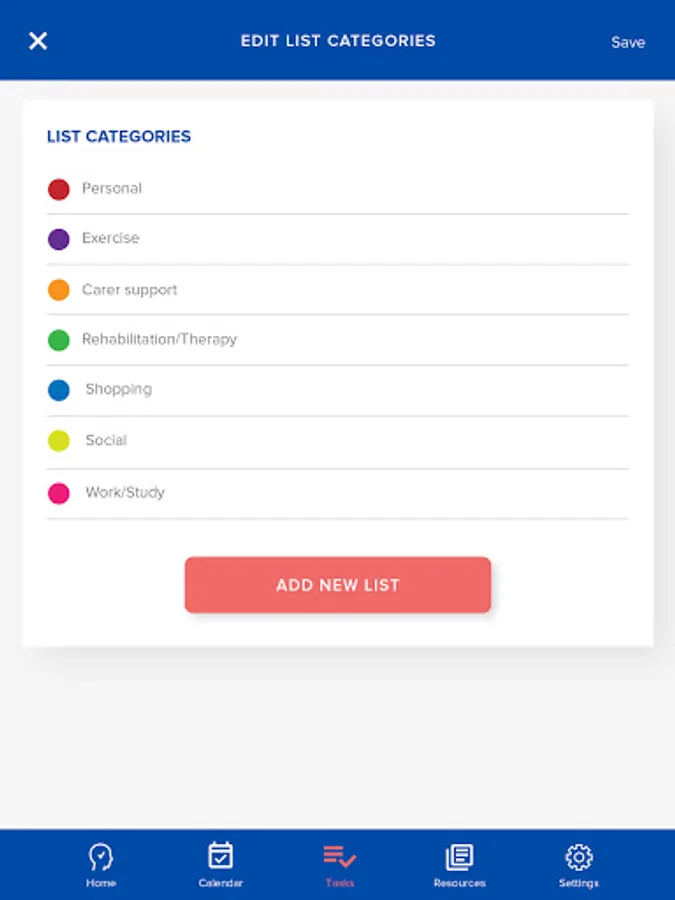Pick the yellow Social color dot
The width and height of the screenshot is (675, 900).
point(59,441)
